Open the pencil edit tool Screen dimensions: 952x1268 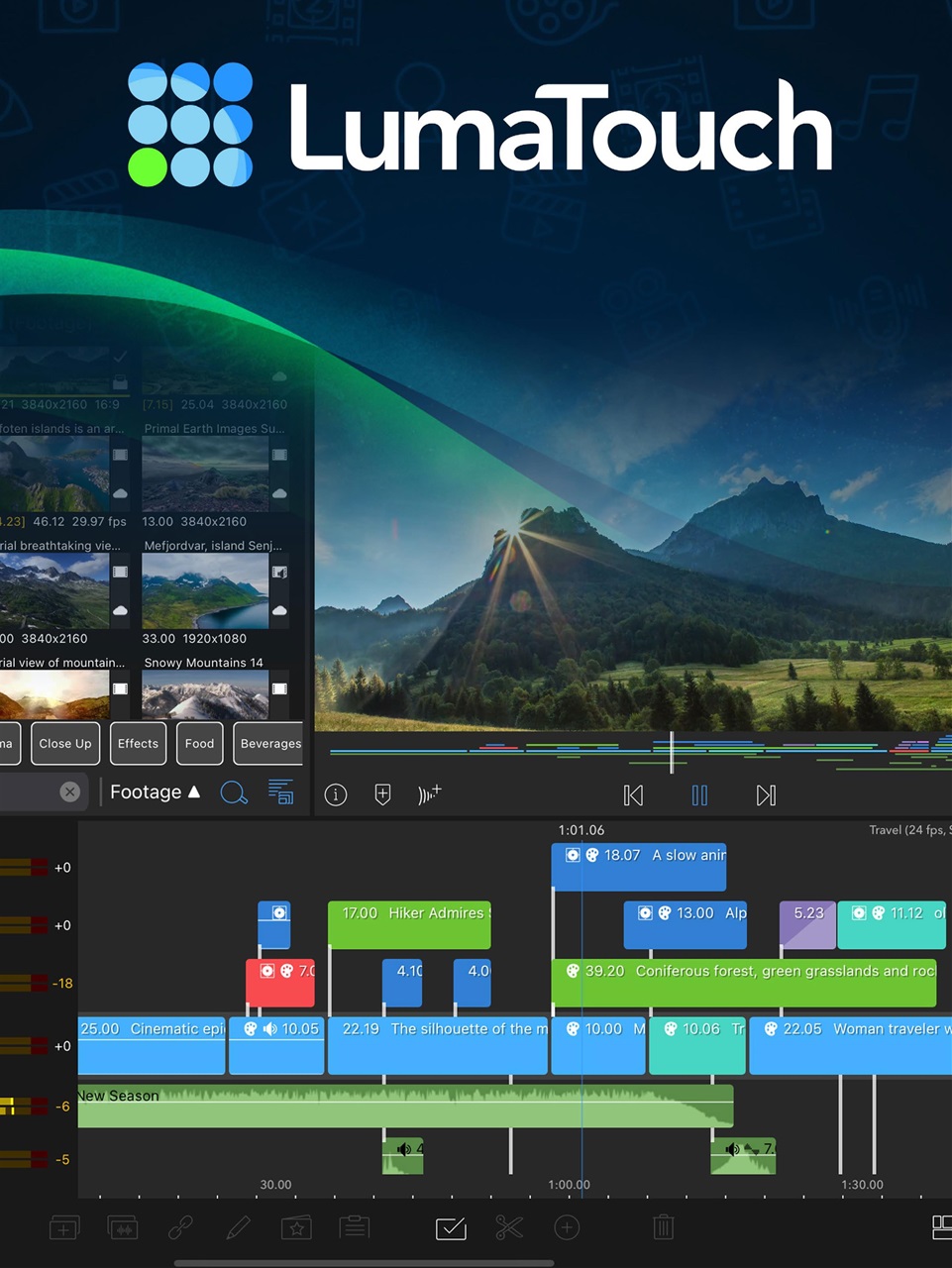(238, 1228)
